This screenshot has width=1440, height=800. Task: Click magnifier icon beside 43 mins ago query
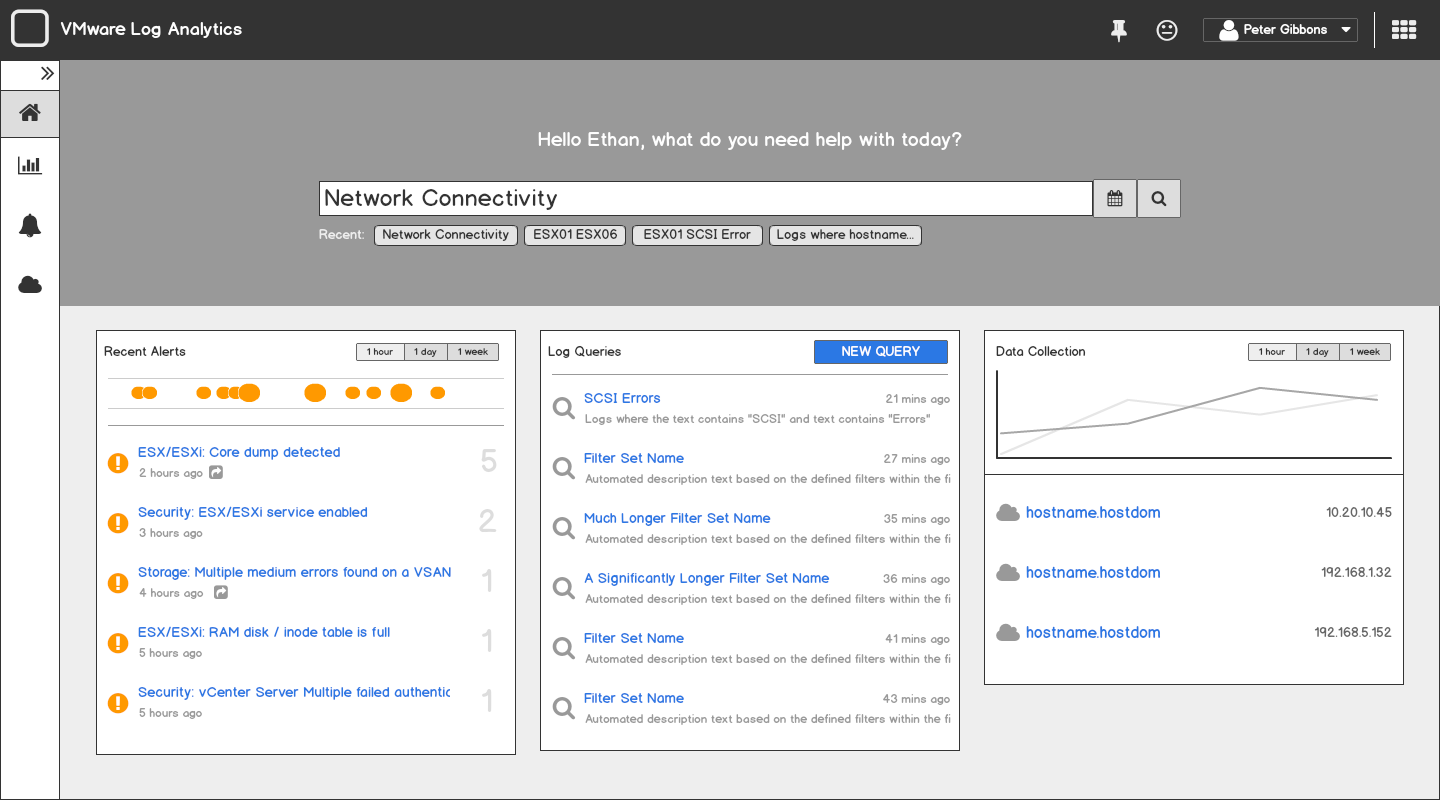click(x=564, y=709)
